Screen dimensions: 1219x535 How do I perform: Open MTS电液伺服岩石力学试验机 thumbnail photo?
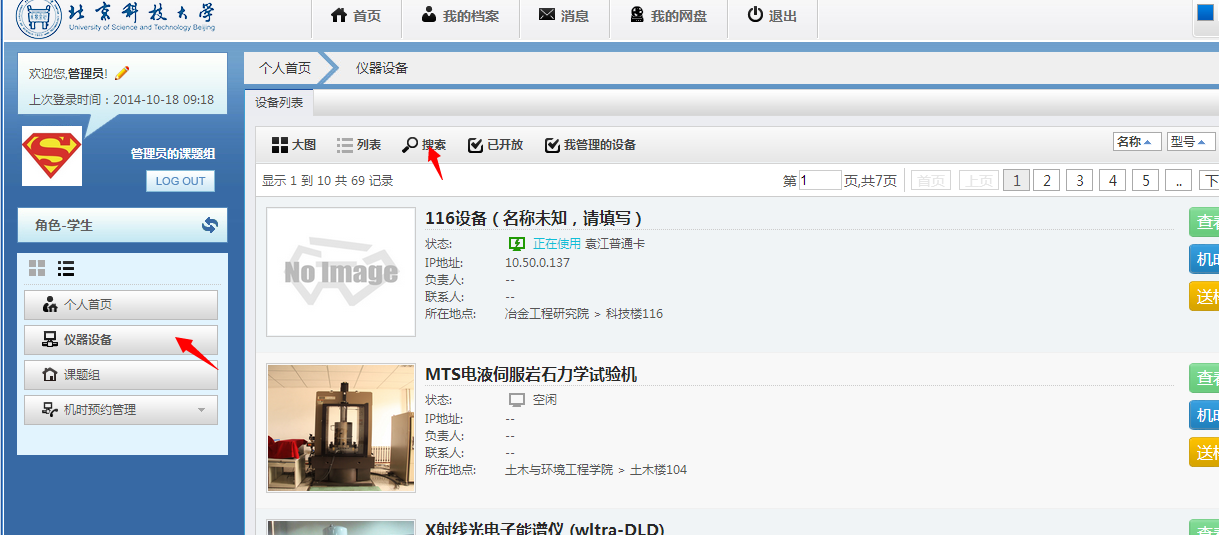[x=341, y=427]
